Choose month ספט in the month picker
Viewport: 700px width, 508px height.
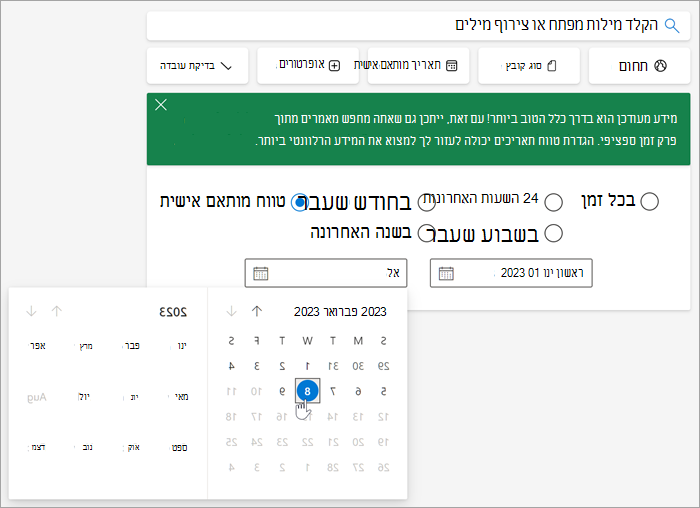click(179, 447)
